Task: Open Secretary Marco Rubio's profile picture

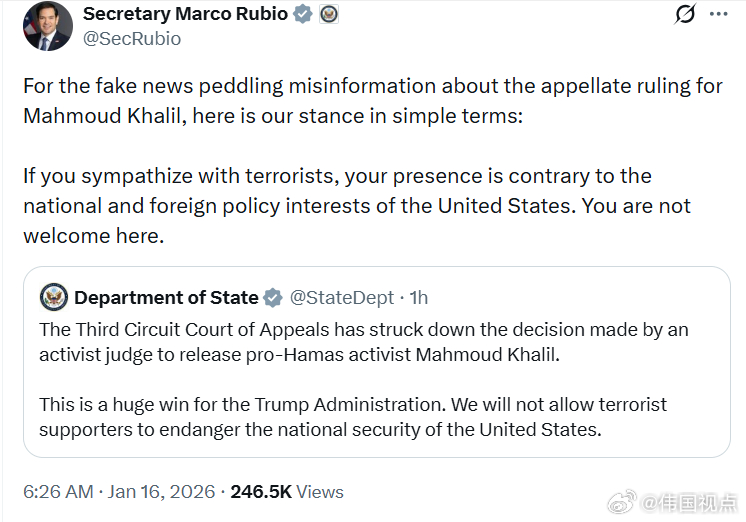Action: point(48,26)
